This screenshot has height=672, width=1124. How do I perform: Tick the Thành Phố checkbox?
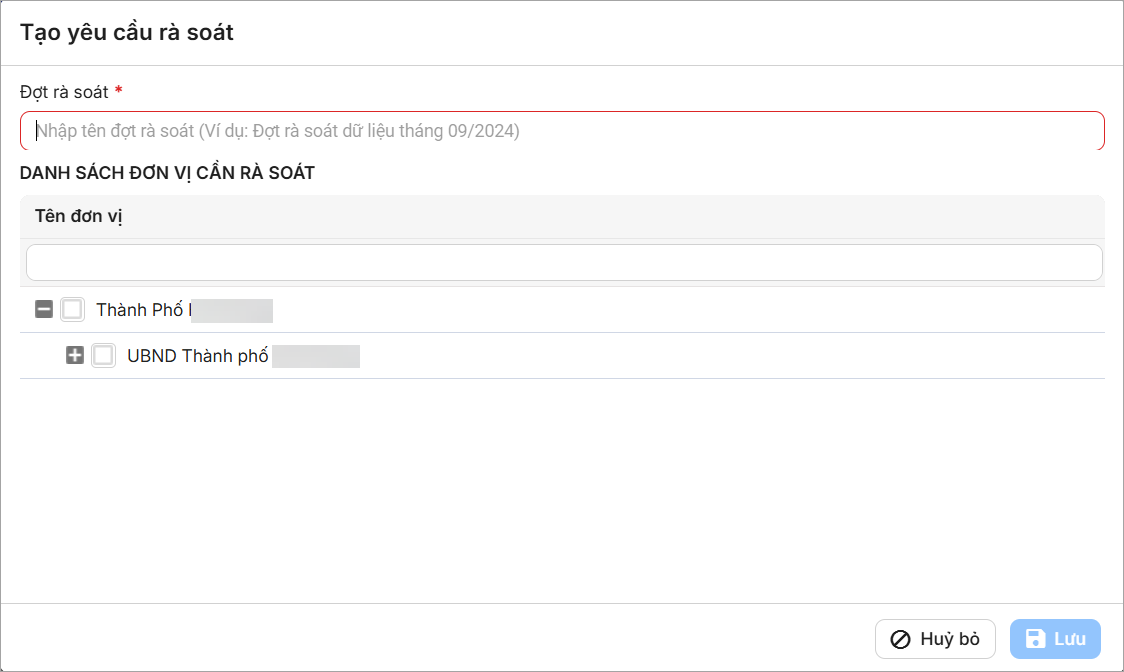coord(72,309)
